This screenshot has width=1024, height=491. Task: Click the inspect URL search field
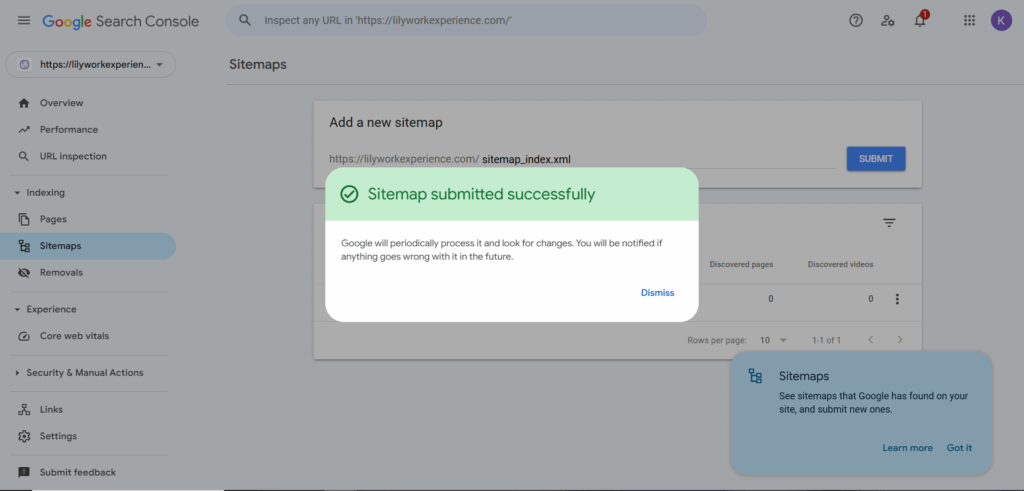[x=466, y=20]
